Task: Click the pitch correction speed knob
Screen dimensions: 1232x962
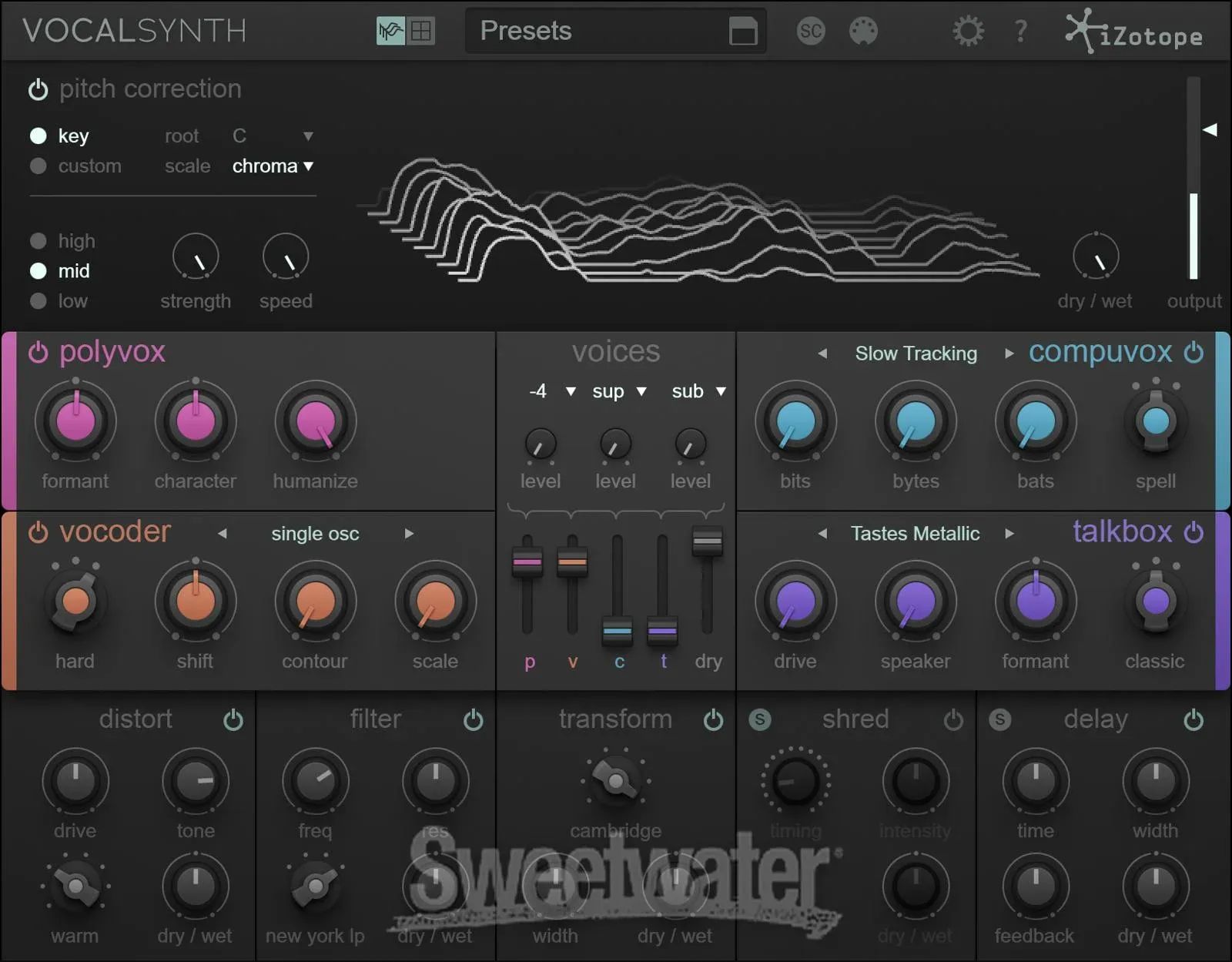Action: (x=286, y=256)
